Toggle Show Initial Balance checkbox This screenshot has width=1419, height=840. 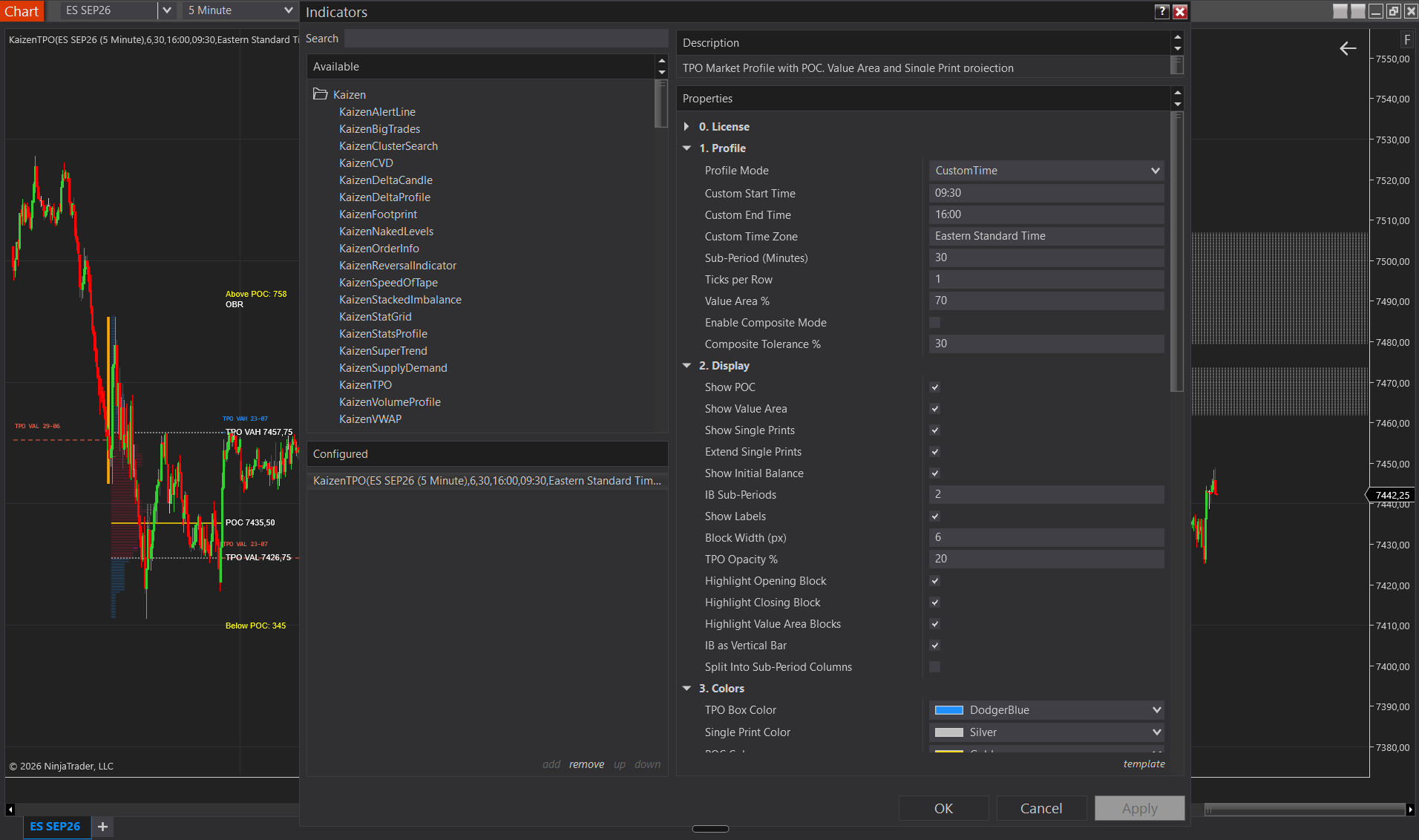[x=935, y=473]
